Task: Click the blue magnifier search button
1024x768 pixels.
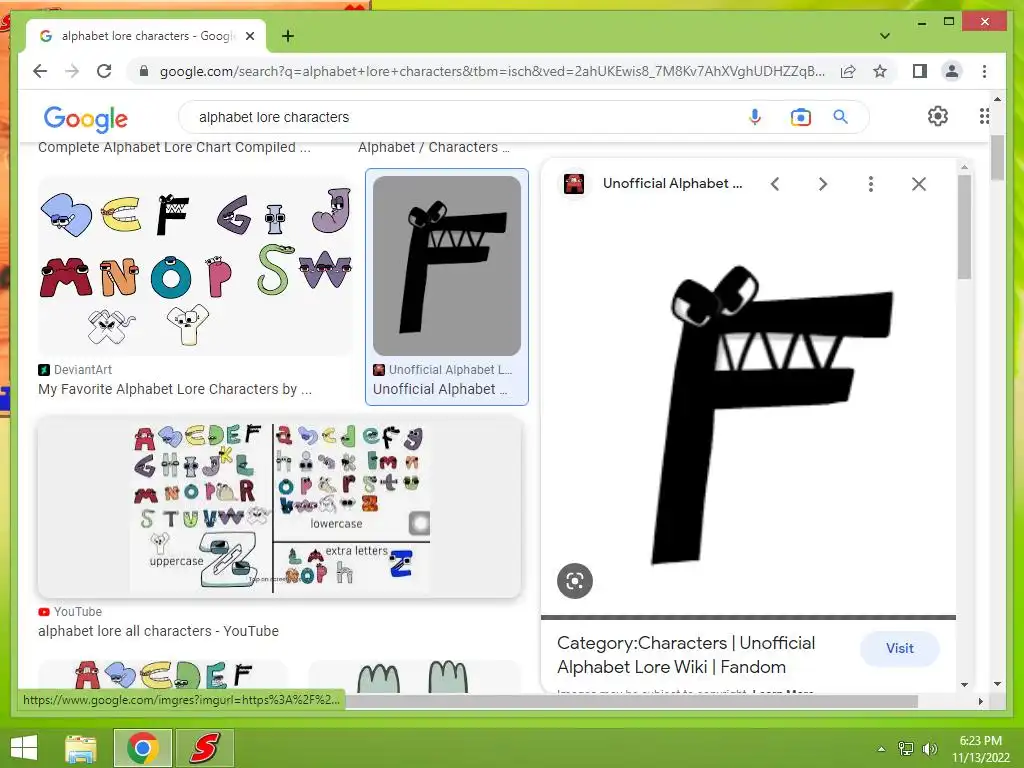Action: (x=840, y=117)
